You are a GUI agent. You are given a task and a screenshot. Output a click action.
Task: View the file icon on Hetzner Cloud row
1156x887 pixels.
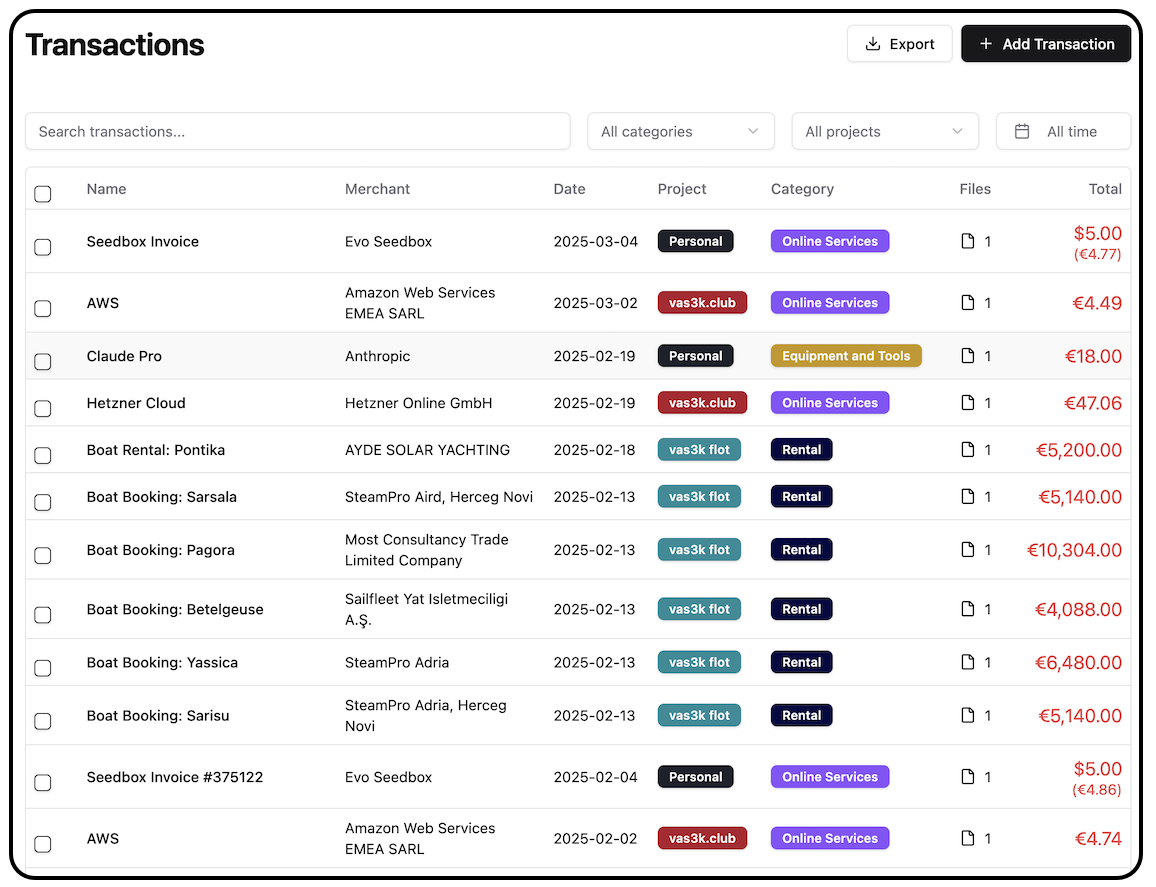click(969, 402)
